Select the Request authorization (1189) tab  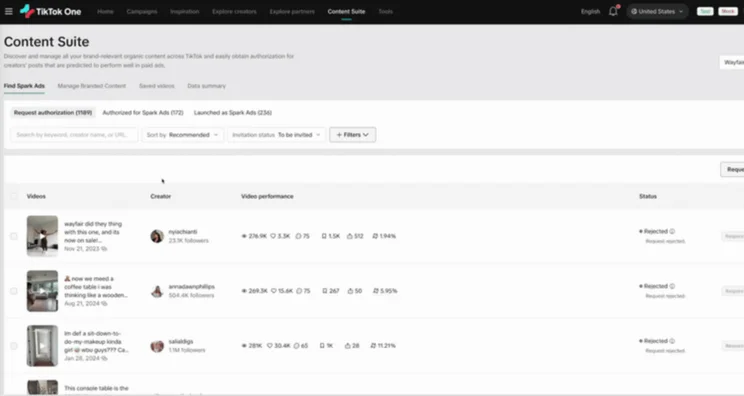[53, 112]
